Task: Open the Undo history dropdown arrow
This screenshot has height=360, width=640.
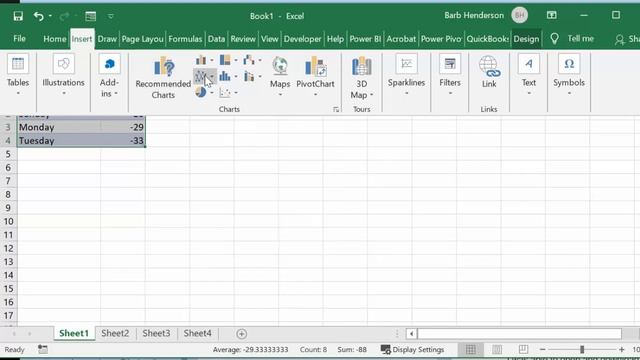Action: (x=50, y=16)
